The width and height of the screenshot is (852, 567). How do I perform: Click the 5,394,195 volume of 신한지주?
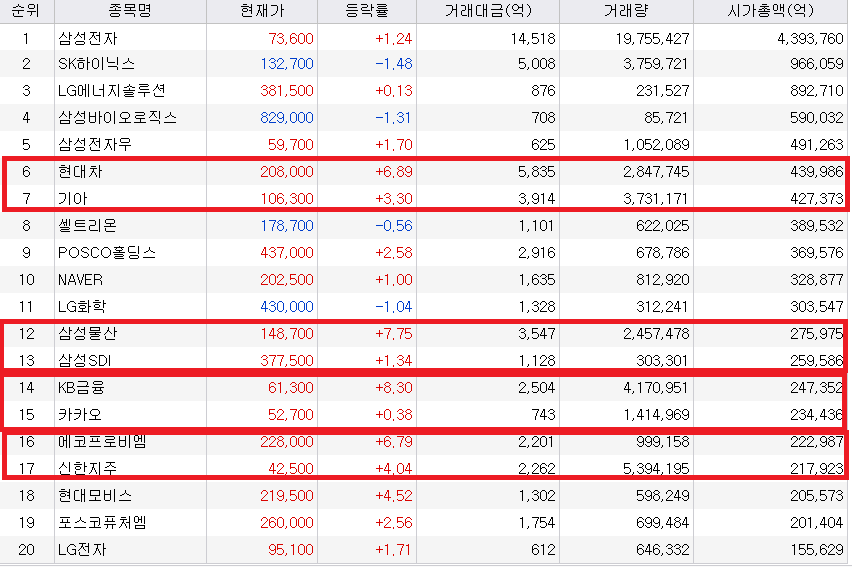coord(656,469)
